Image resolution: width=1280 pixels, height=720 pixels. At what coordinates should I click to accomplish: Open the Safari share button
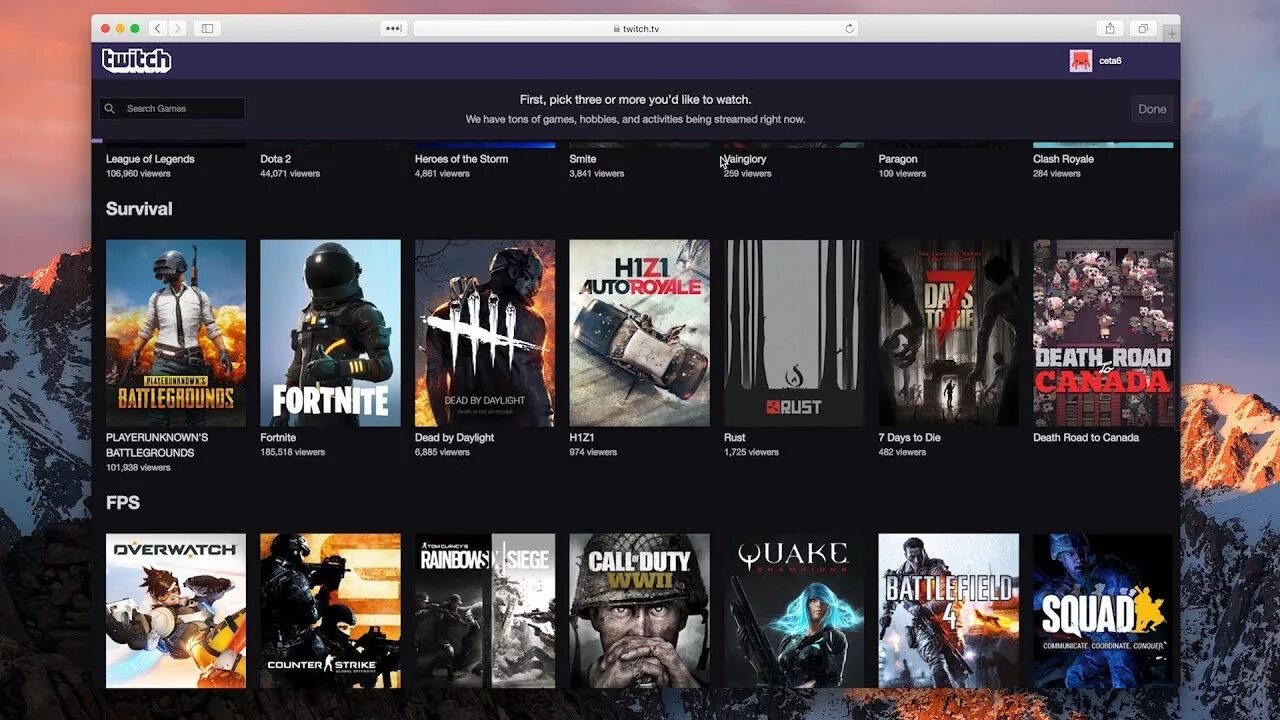(1110, 29)
